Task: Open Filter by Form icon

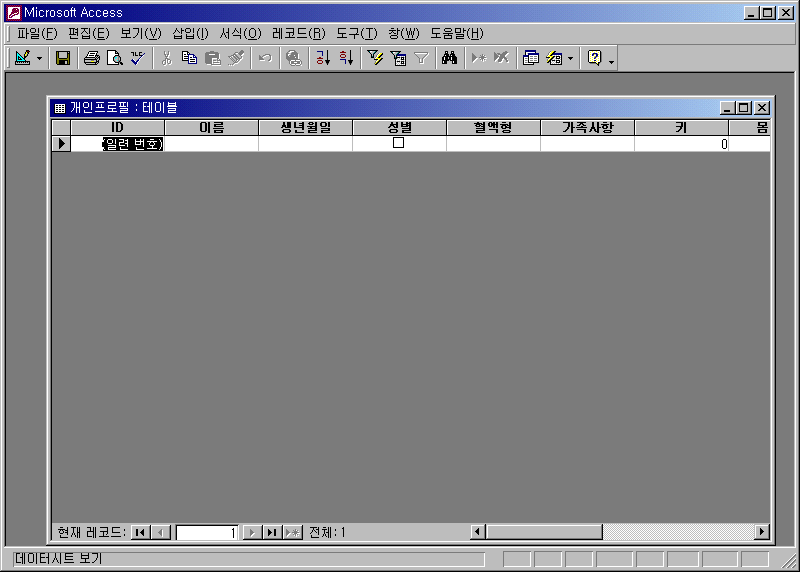Action: click(398, 58)
